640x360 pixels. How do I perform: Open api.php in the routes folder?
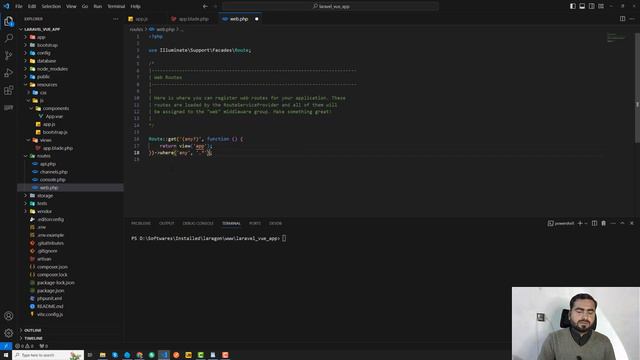click(48, 164)
